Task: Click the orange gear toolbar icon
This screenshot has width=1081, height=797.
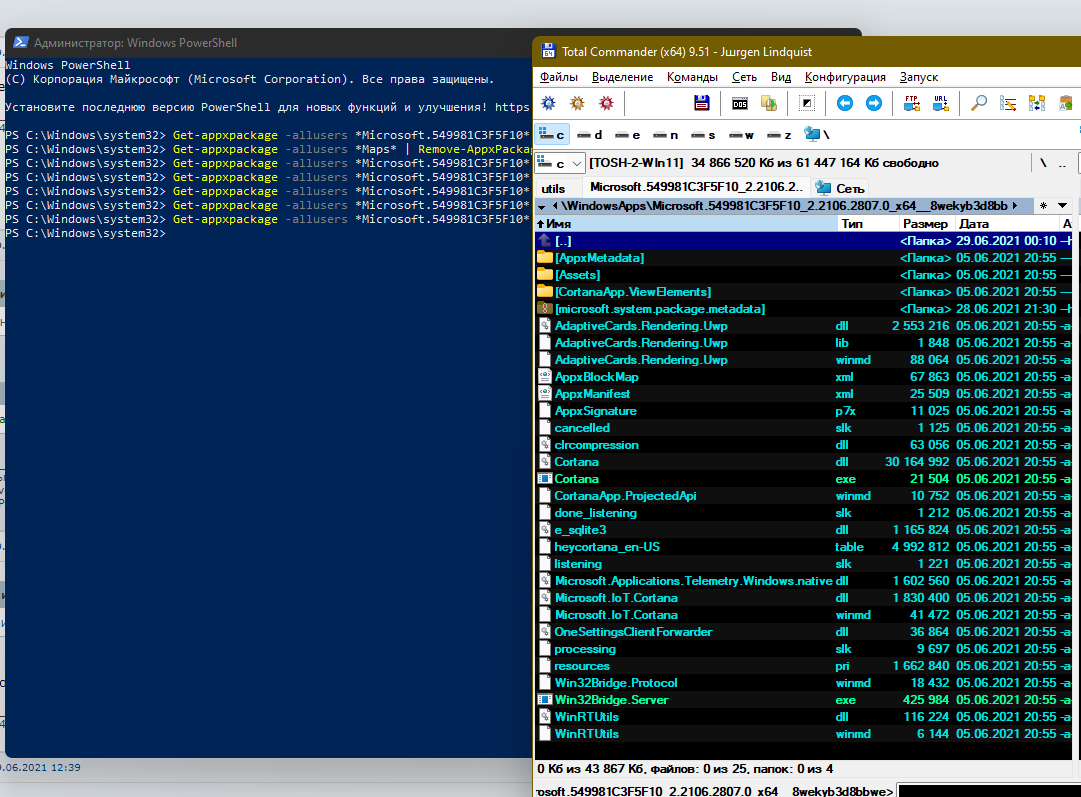Action: (578, 103)
